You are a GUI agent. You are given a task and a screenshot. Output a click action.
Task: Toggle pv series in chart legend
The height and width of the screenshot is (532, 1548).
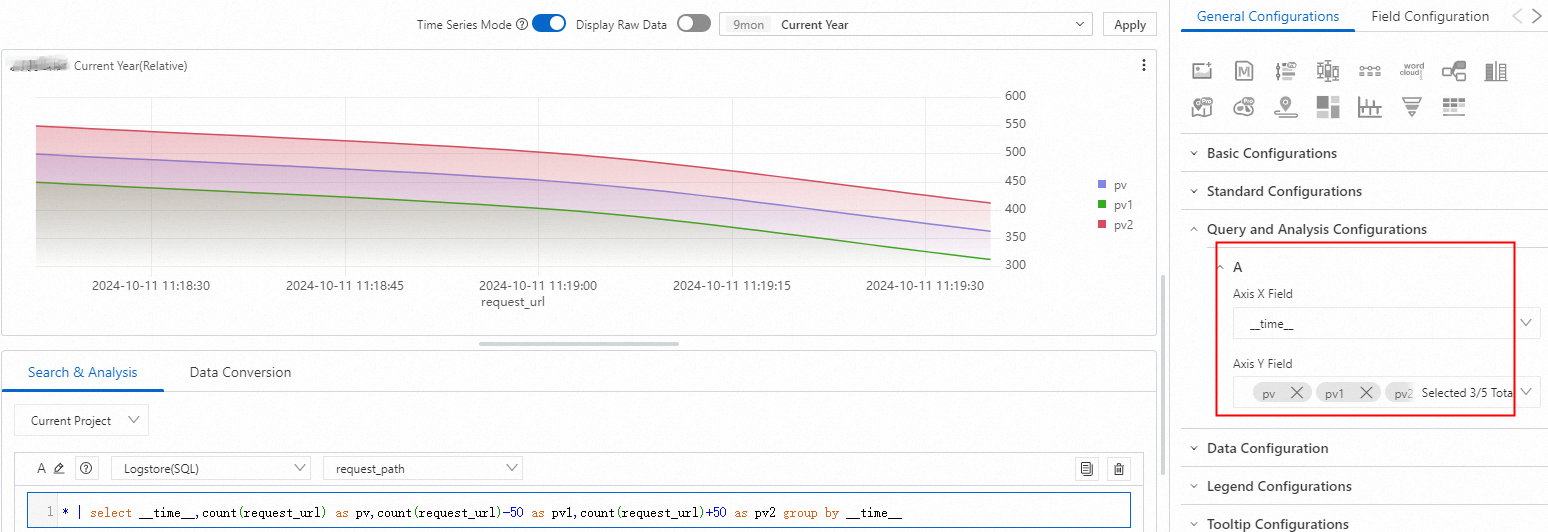[1112, 185]
